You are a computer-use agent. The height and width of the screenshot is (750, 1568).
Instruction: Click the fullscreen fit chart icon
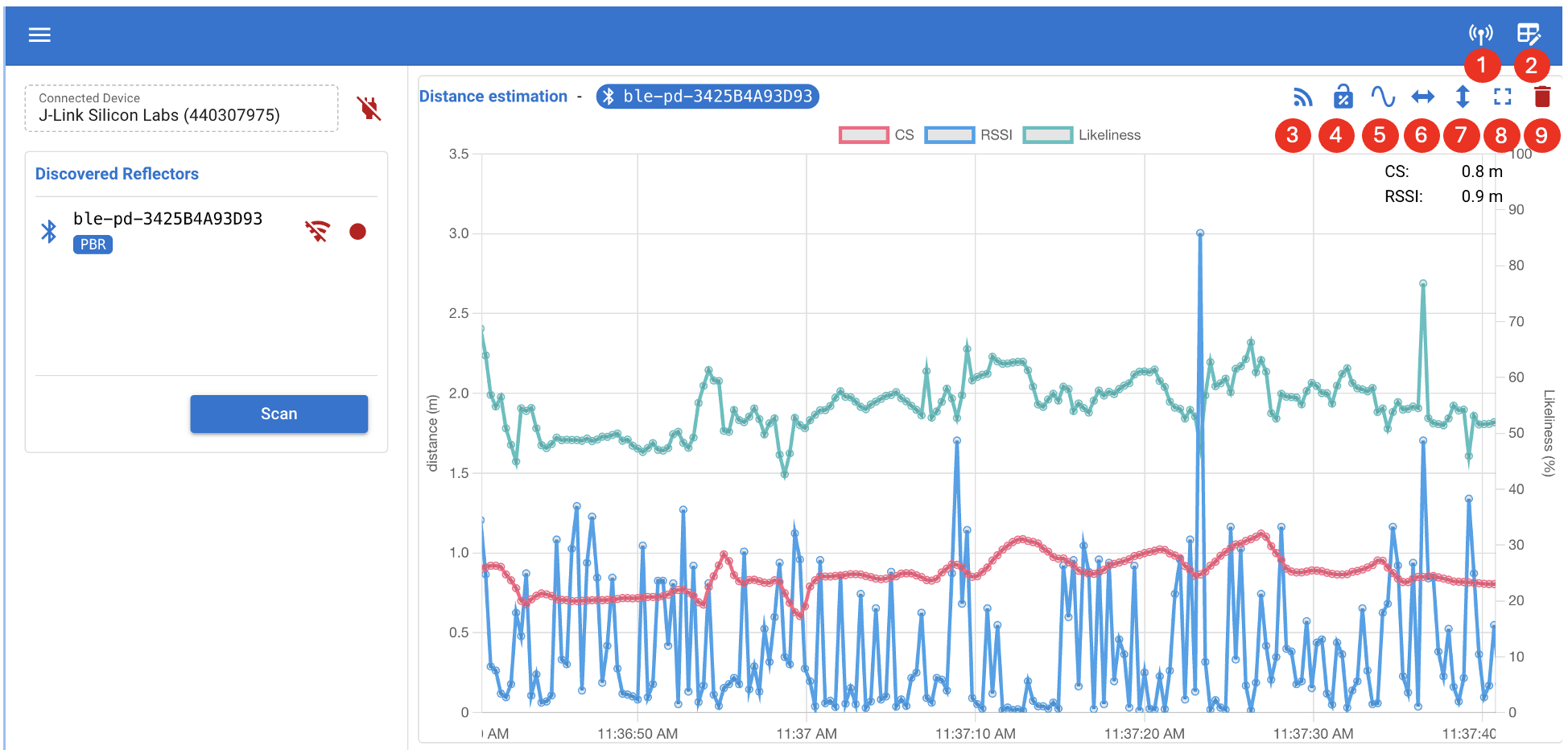click(x=1502, y=97)
